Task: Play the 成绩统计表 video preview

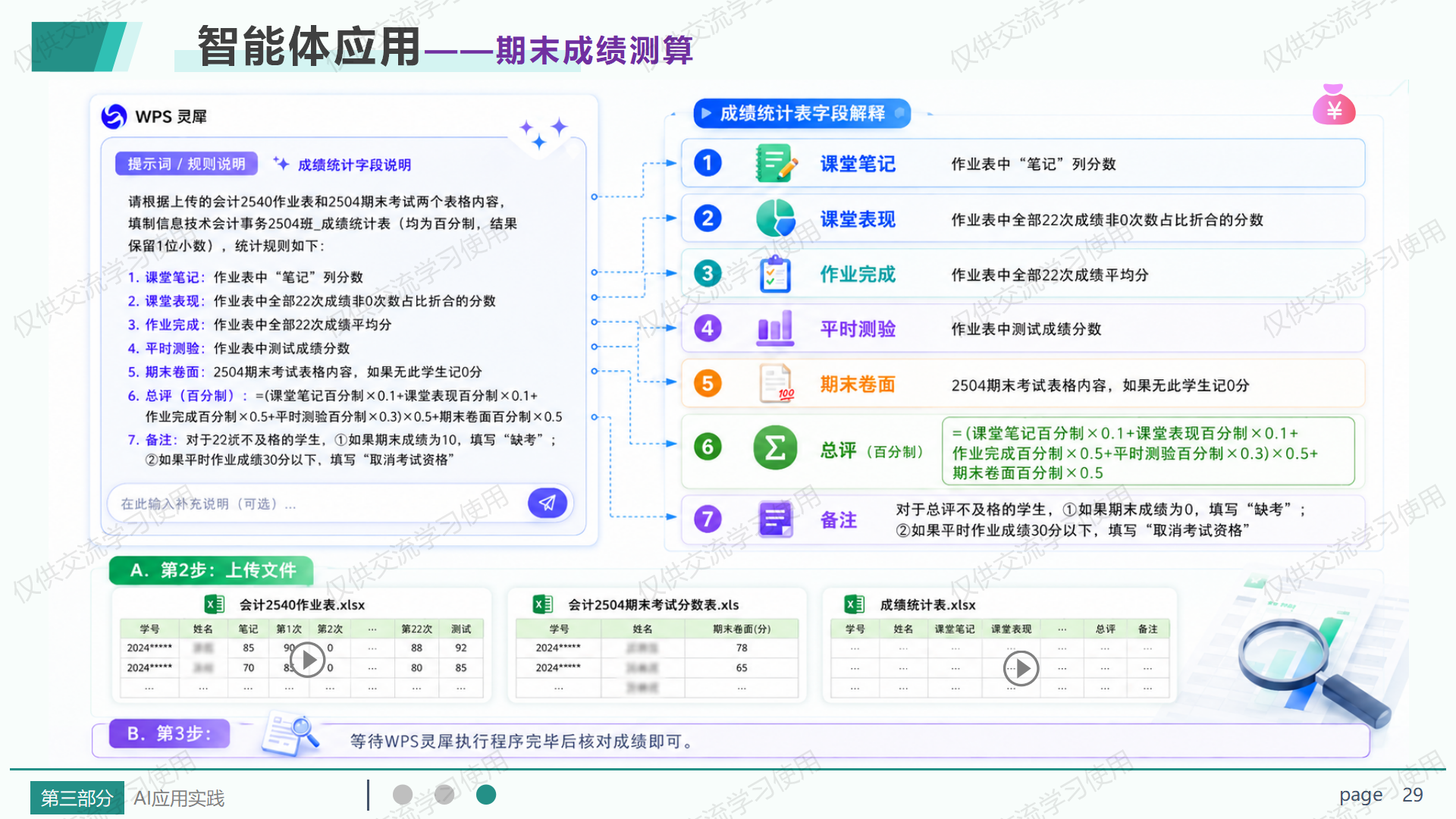Action: [x=1021, y=669]
